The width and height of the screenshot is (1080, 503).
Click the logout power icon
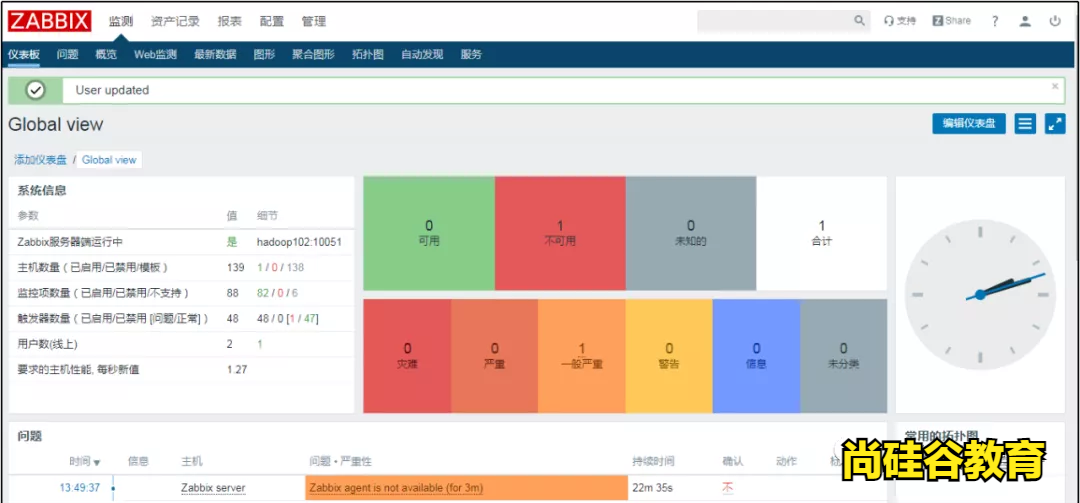click(x=1055, y=21)
